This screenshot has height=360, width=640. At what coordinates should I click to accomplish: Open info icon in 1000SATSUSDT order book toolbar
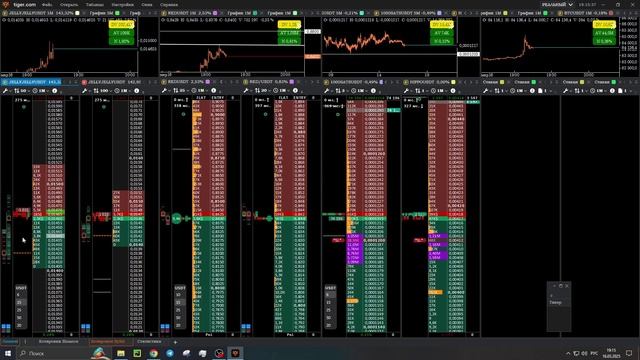tap(373, 91)
